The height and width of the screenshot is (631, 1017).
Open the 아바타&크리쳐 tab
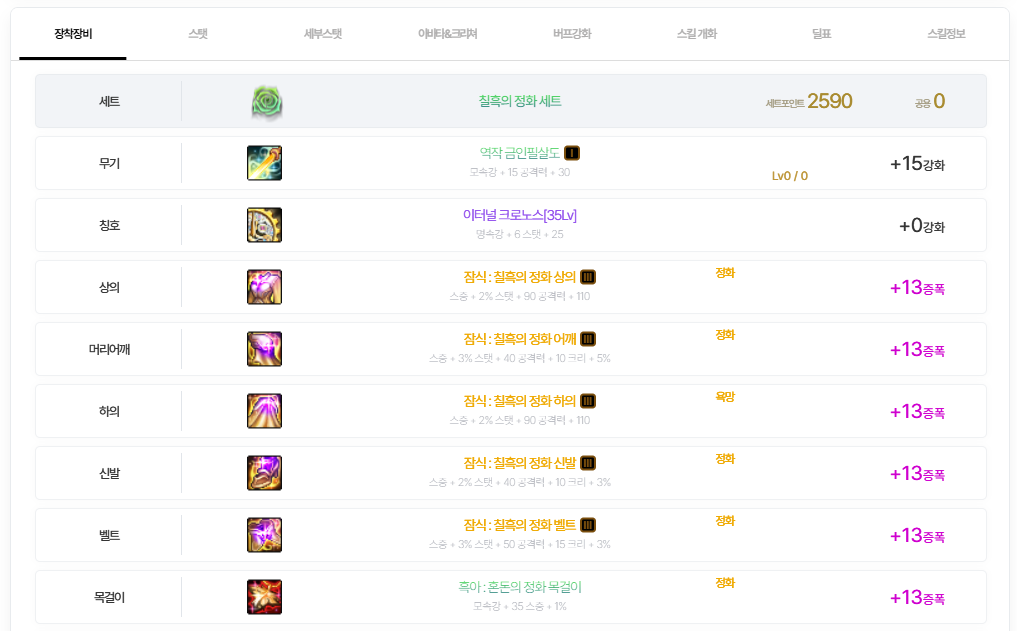(448, 34)
